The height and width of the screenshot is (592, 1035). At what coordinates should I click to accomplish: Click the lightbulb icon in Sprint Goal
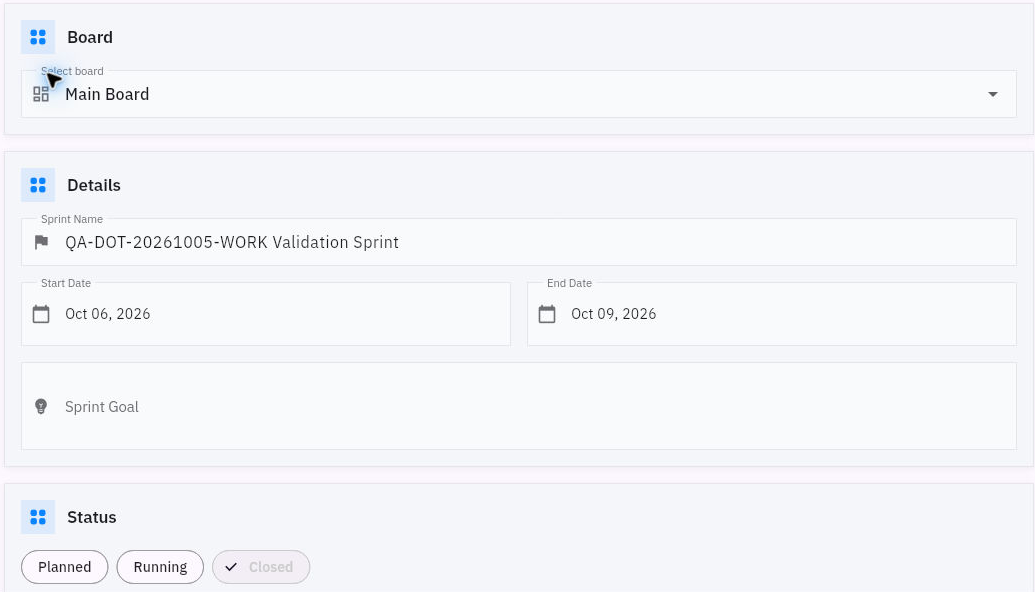[41, 407]
